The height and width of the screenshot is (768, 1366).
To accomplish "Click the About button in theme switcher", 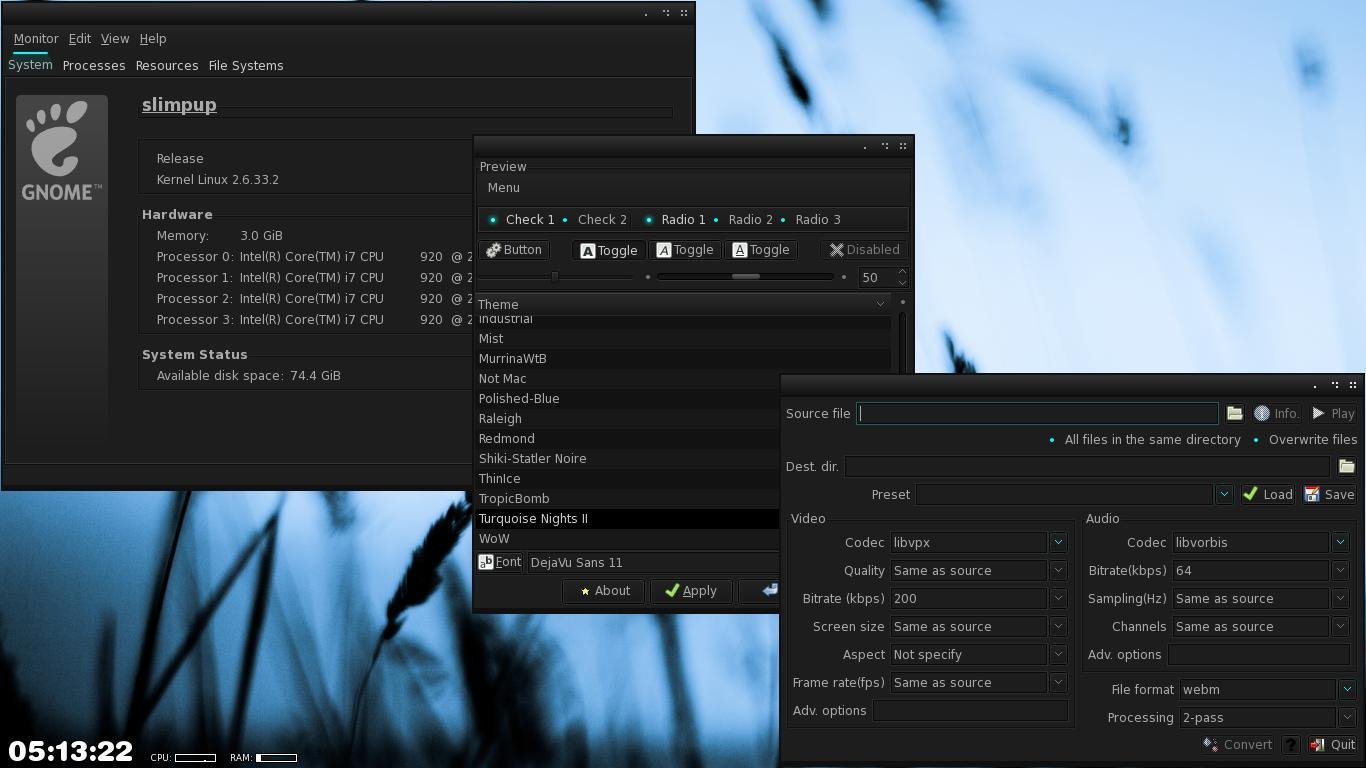I will [605, 591].
